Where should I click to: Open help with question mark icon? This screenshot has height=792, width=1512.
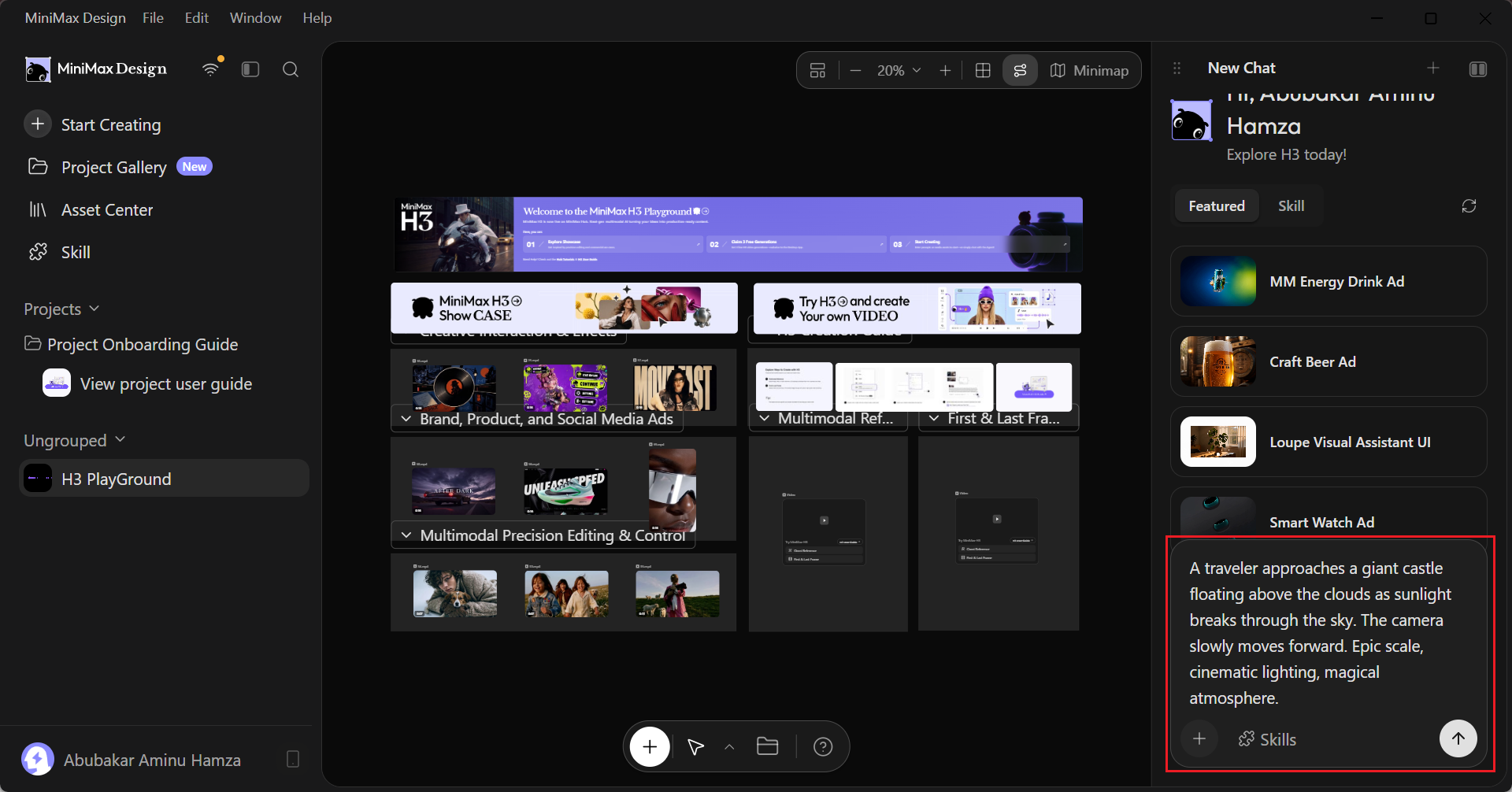[823, 746]
